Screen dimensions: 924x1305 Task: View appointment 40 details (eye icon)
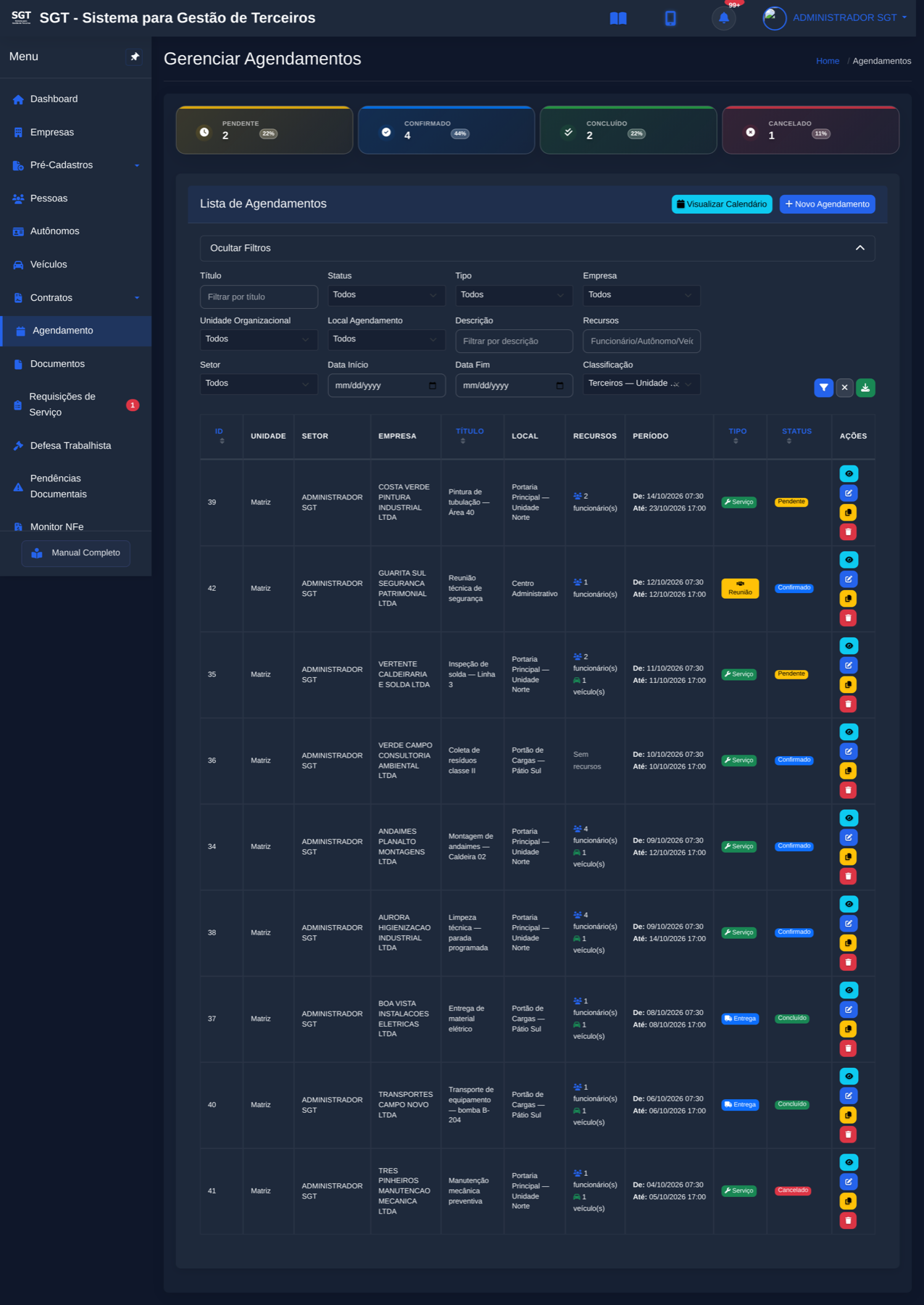(x=849, y=1076)
